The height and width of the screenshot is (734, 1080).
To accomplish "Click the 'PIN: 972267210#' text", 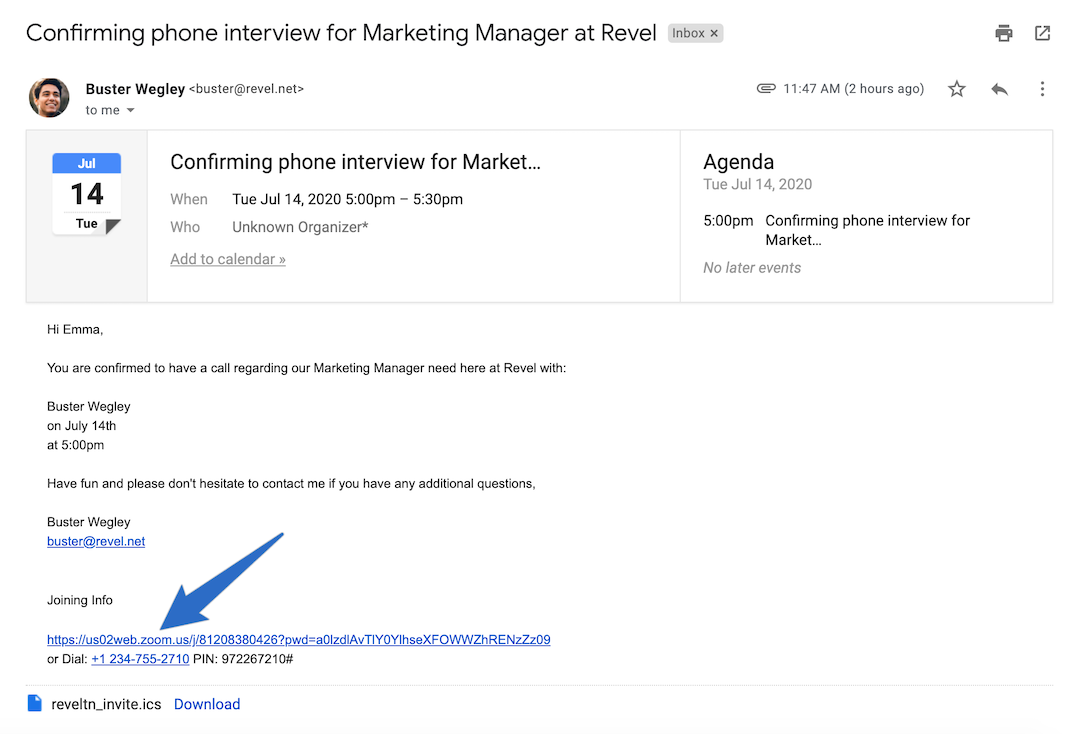I will click(x=243, y=659).
